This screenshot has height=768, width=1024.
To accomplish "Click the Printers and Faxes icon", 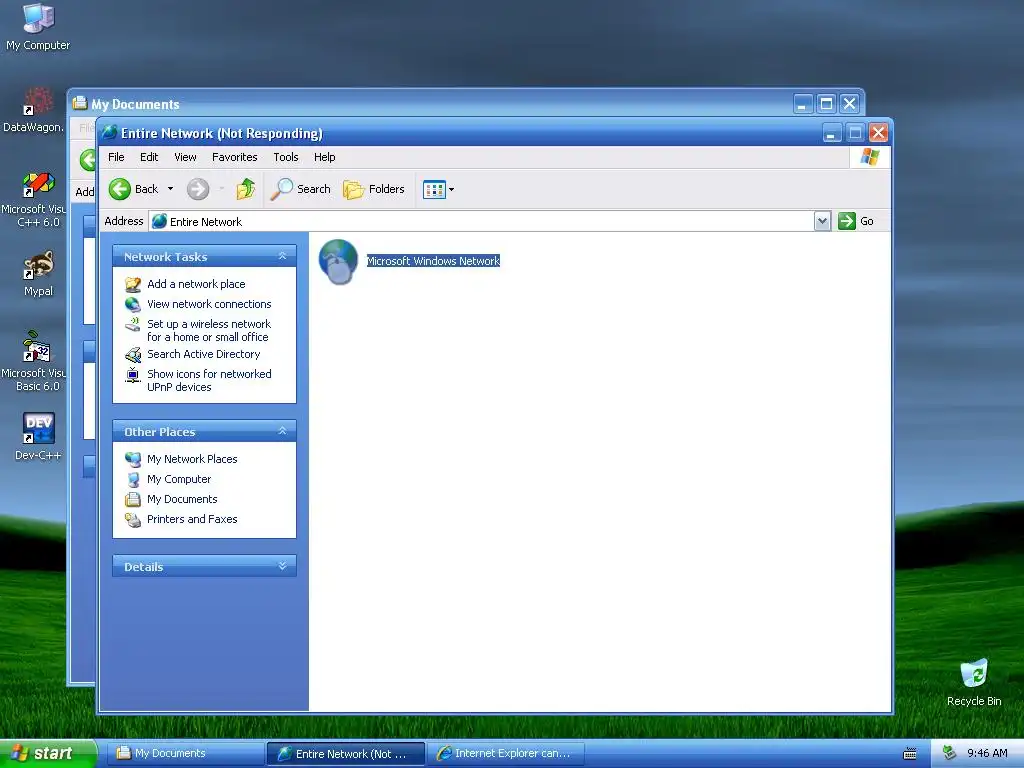I will (133, 520).
